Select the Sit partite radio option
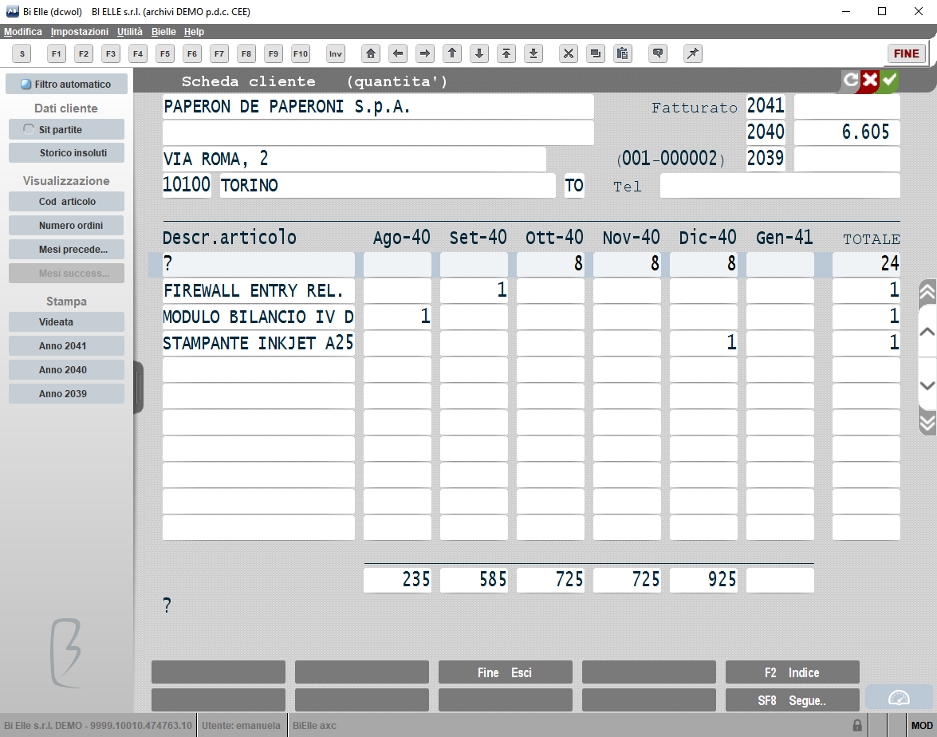Image resolution: width=937 pixels, height=737 pixels. pyautogui.click(x=66, y=129)
